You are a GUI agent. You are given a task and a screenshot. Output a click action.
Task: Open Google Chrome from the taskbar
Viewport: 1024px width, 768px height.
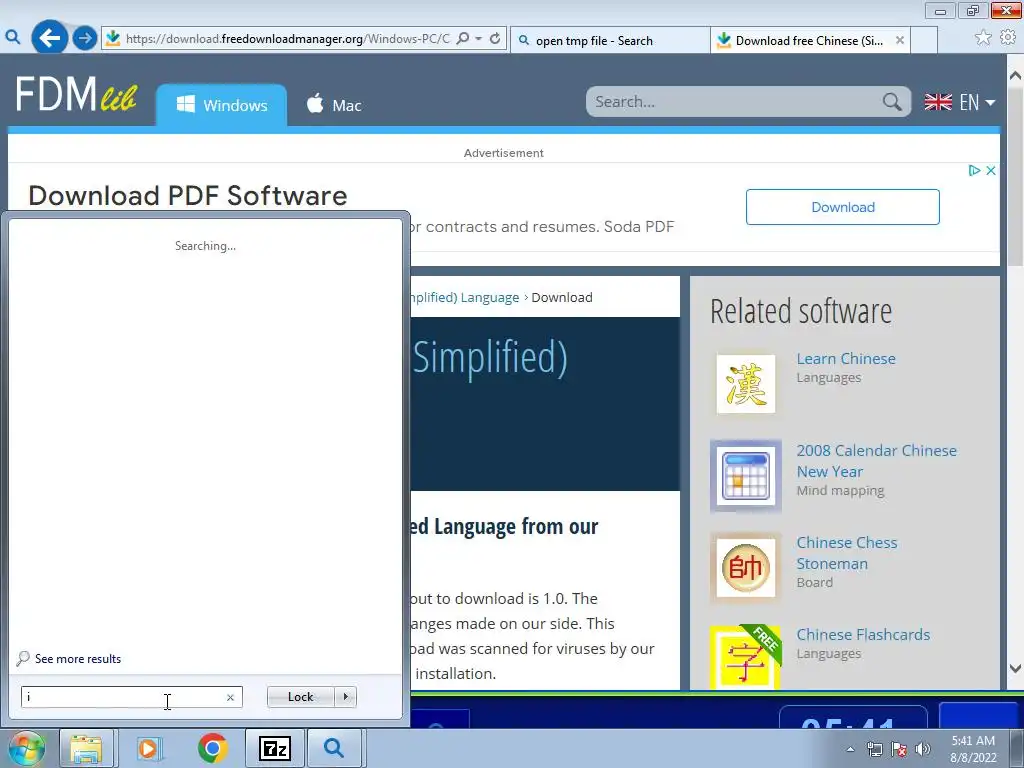(x=212, y=748)
